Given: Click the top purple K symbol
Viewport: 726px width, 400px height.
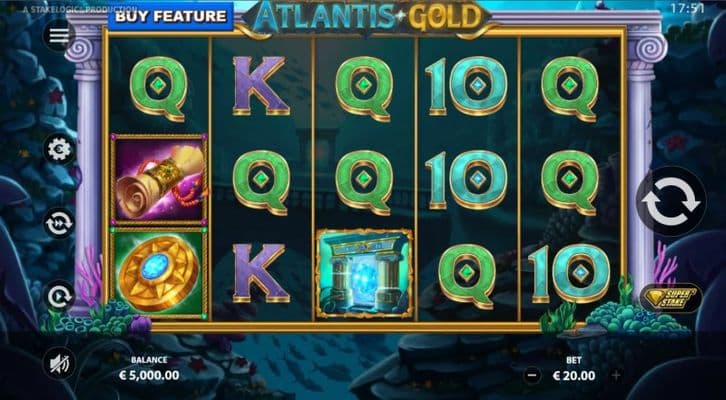Looking at the screenshot, I should [261, 86].
